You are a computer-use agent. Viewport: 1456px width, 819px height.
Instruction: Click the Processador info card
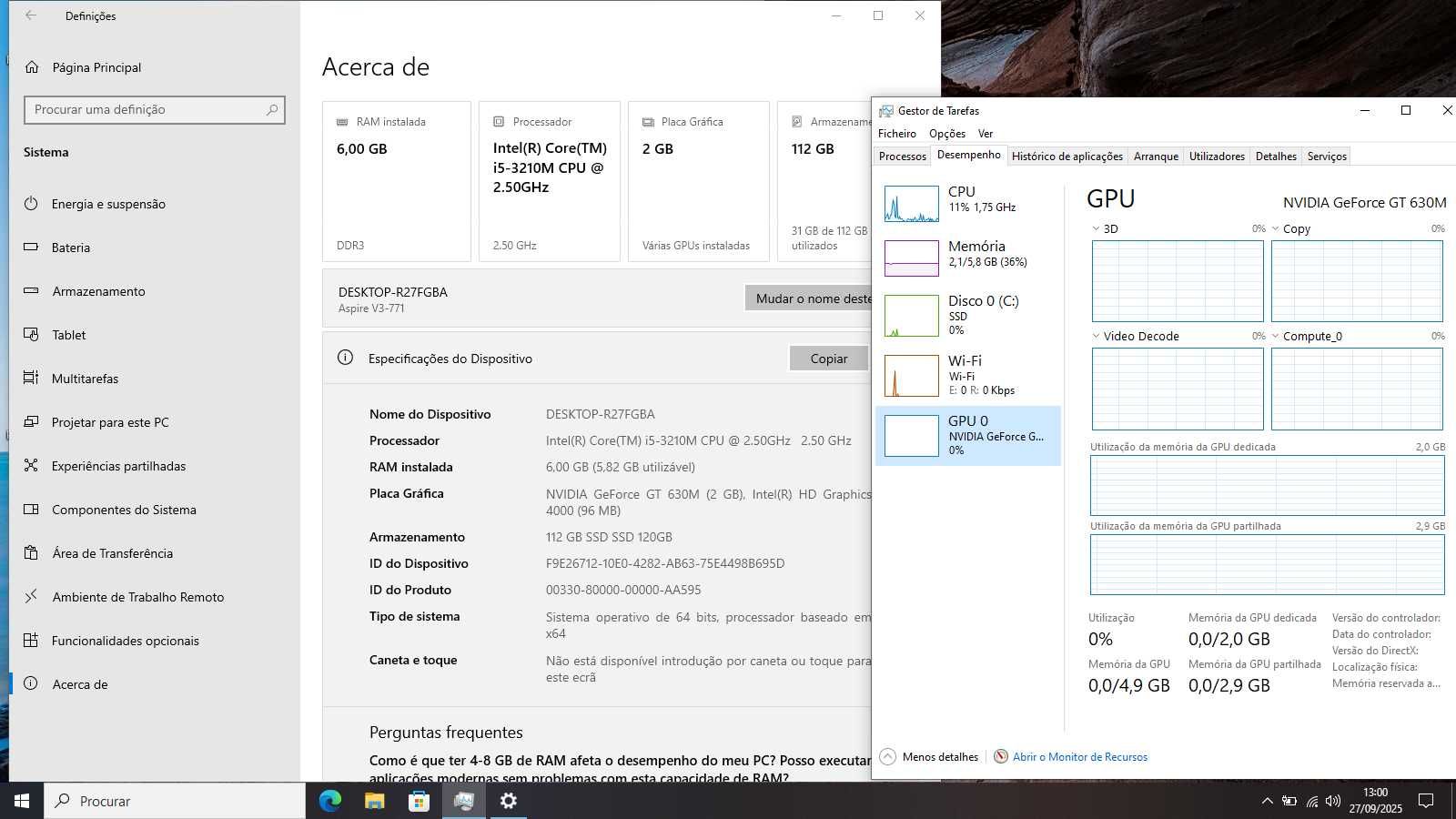550,181
